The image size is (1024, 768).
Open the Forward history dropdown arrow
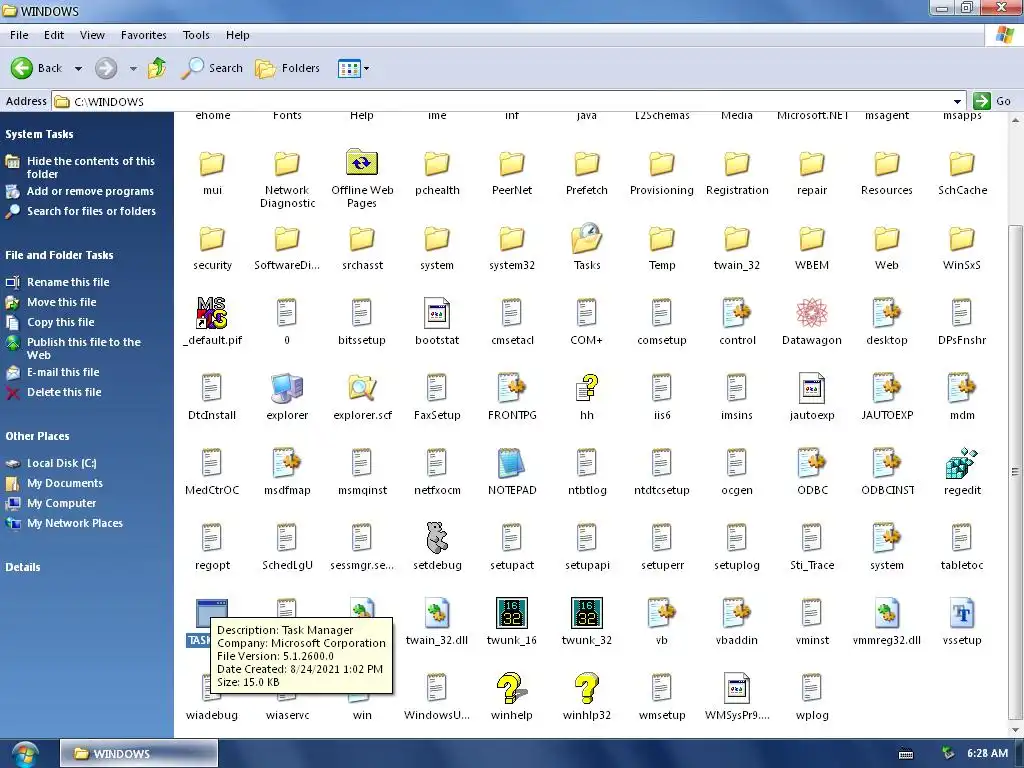click(x=133, y=68)
